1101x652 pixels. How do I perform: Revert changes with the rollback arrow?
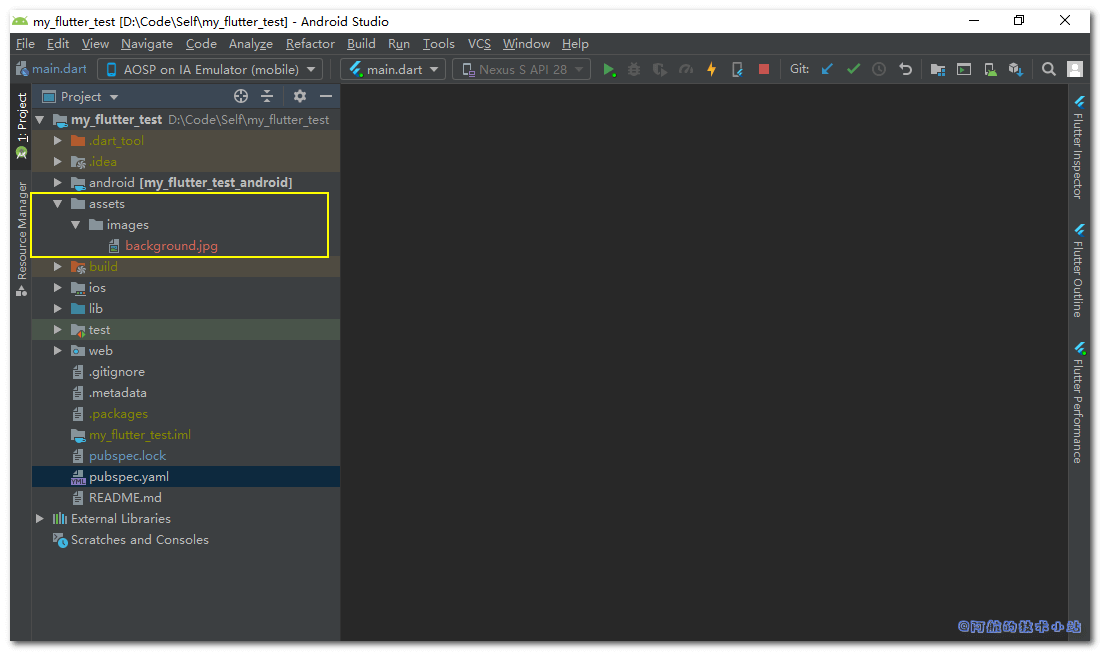[x=905, y=69]
